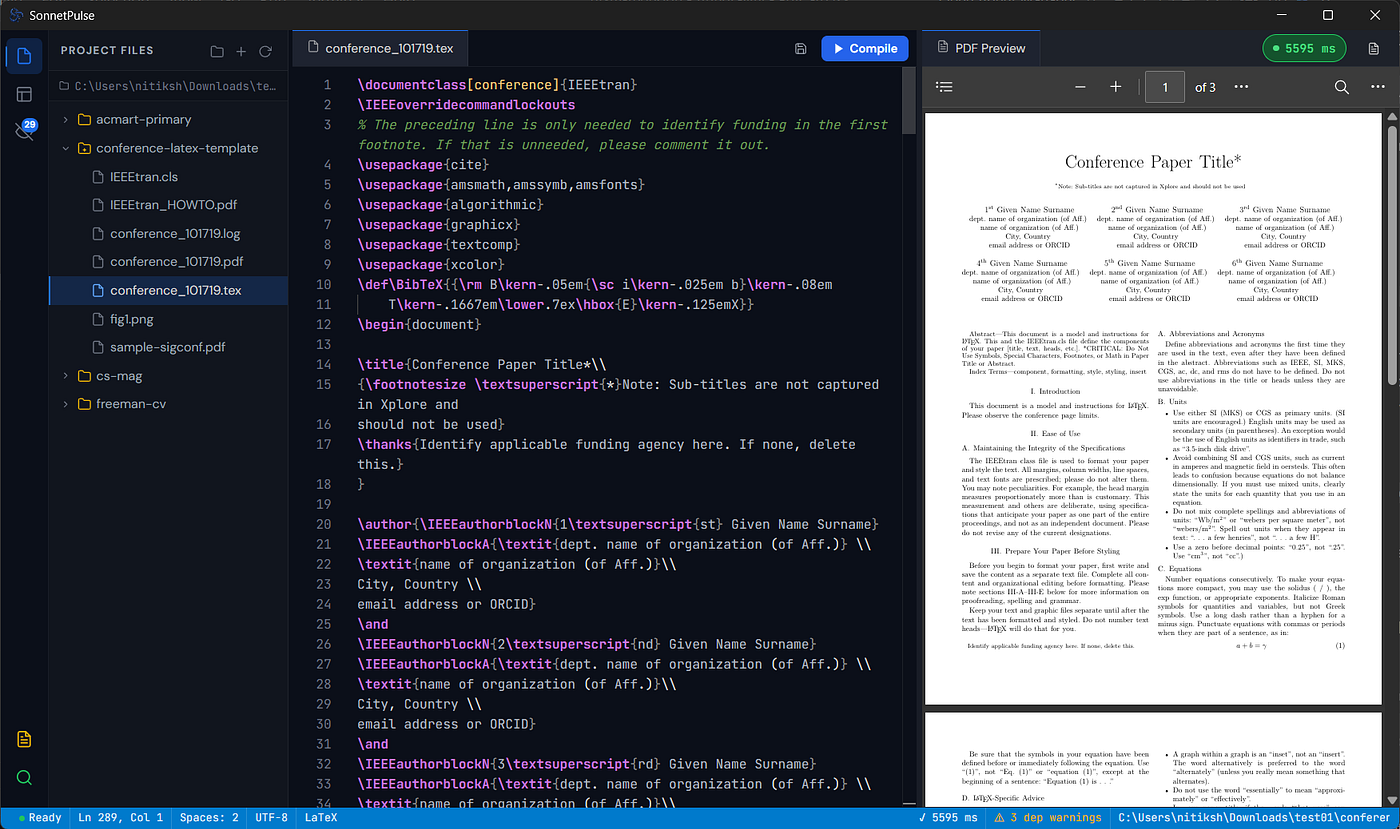This screenshot has height=829, width=1400.
Task: Click the PDF page number field
Action: tap(1165, 87)
